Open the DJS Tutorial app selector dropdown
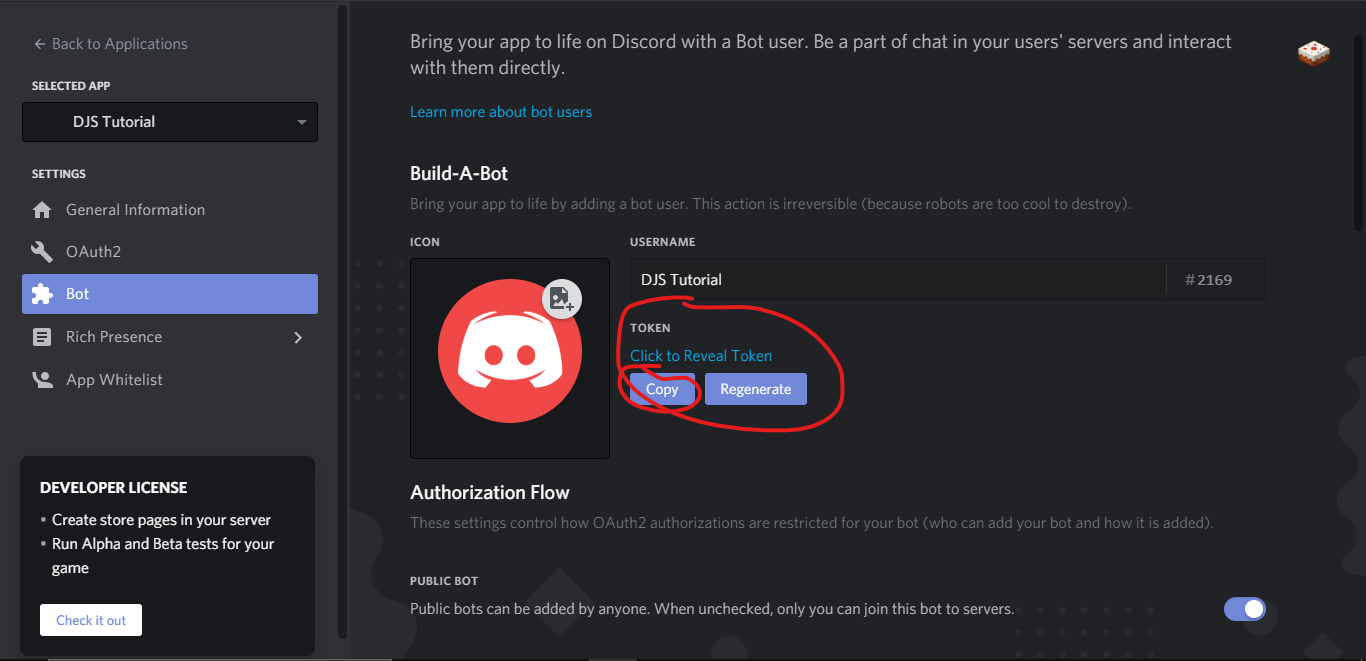This screenshot has height=661, width=1366. pyautogui.click(x=170, y=122)
